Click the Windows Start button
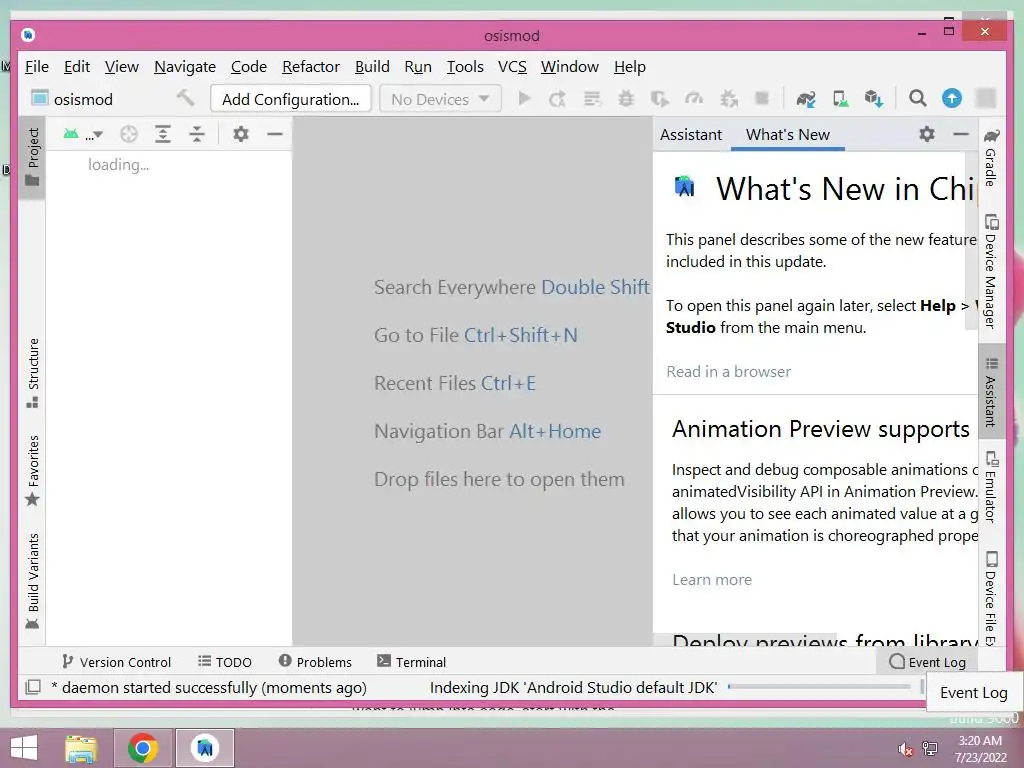This screenshot has width=1024, height=768. point(24,748)
